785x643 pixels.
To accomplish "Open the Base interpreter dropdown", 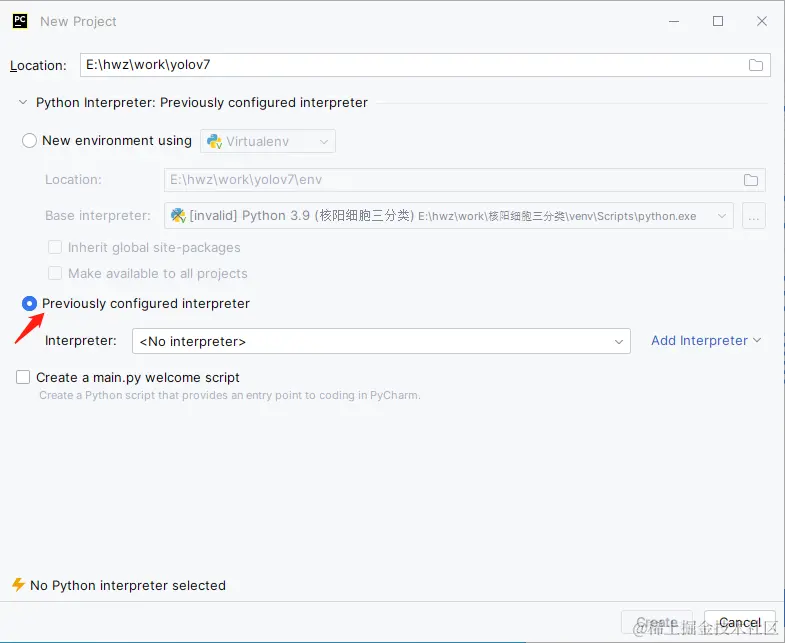I will coord(449,216).
